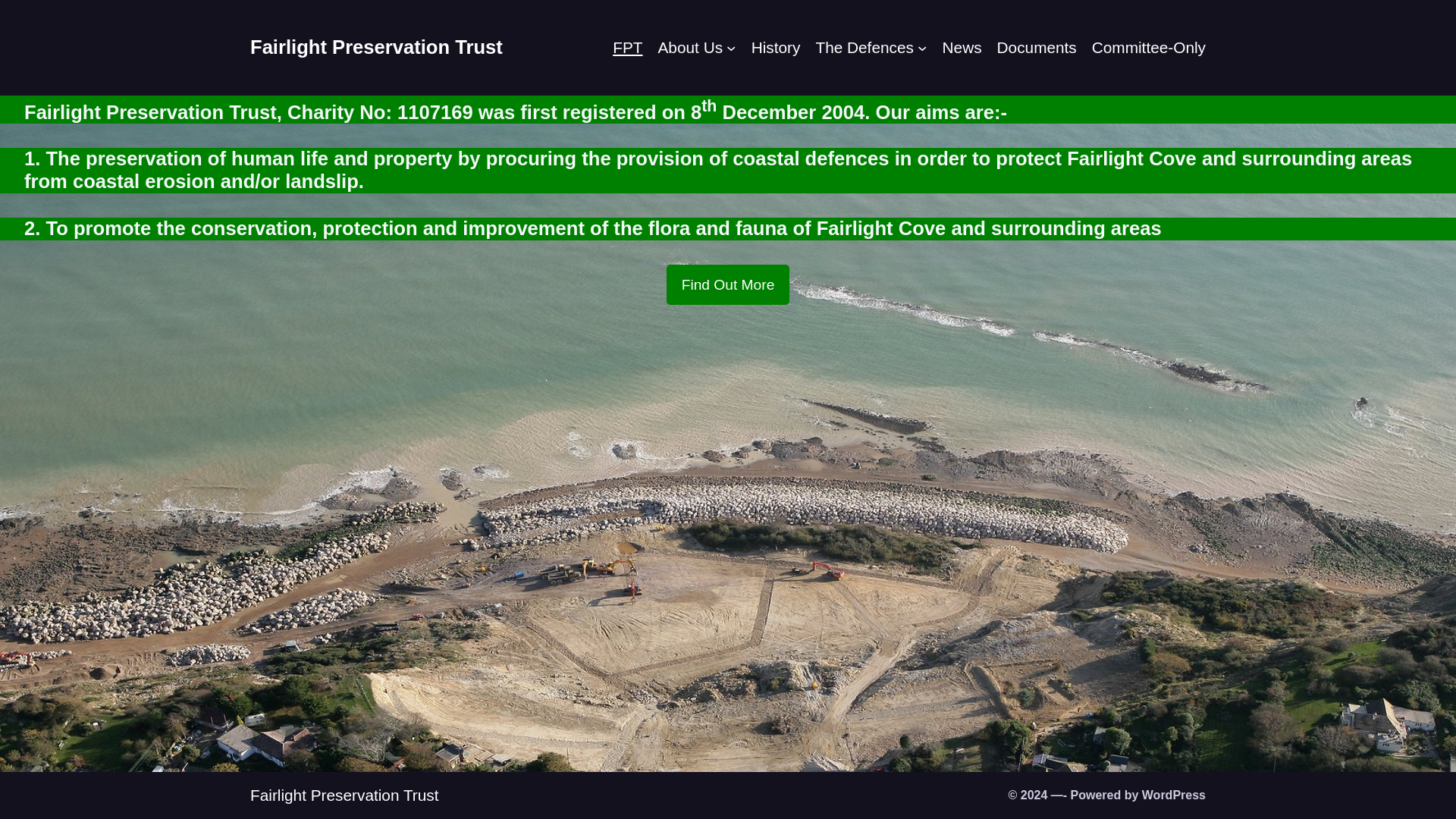Go to the FPT menu item
Screen dimensions: 1456x819
point(627,48)
